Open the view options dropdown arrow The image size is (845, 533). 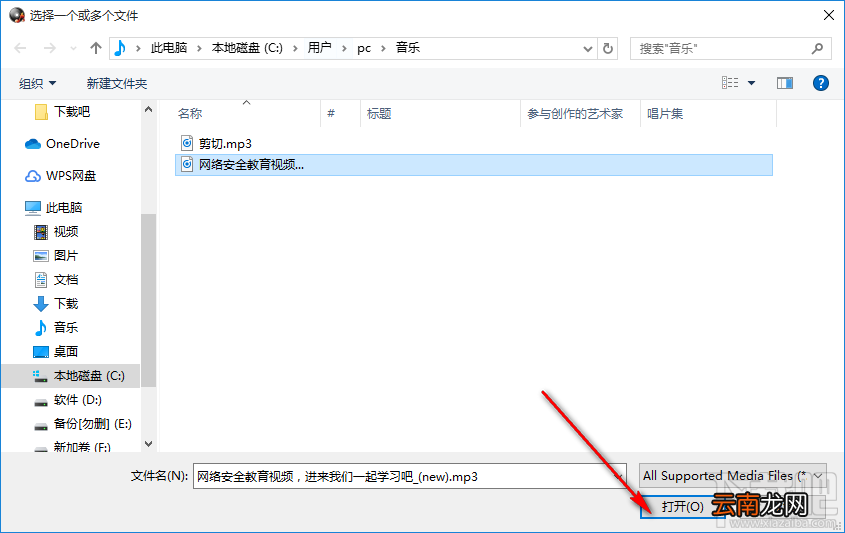751,83
